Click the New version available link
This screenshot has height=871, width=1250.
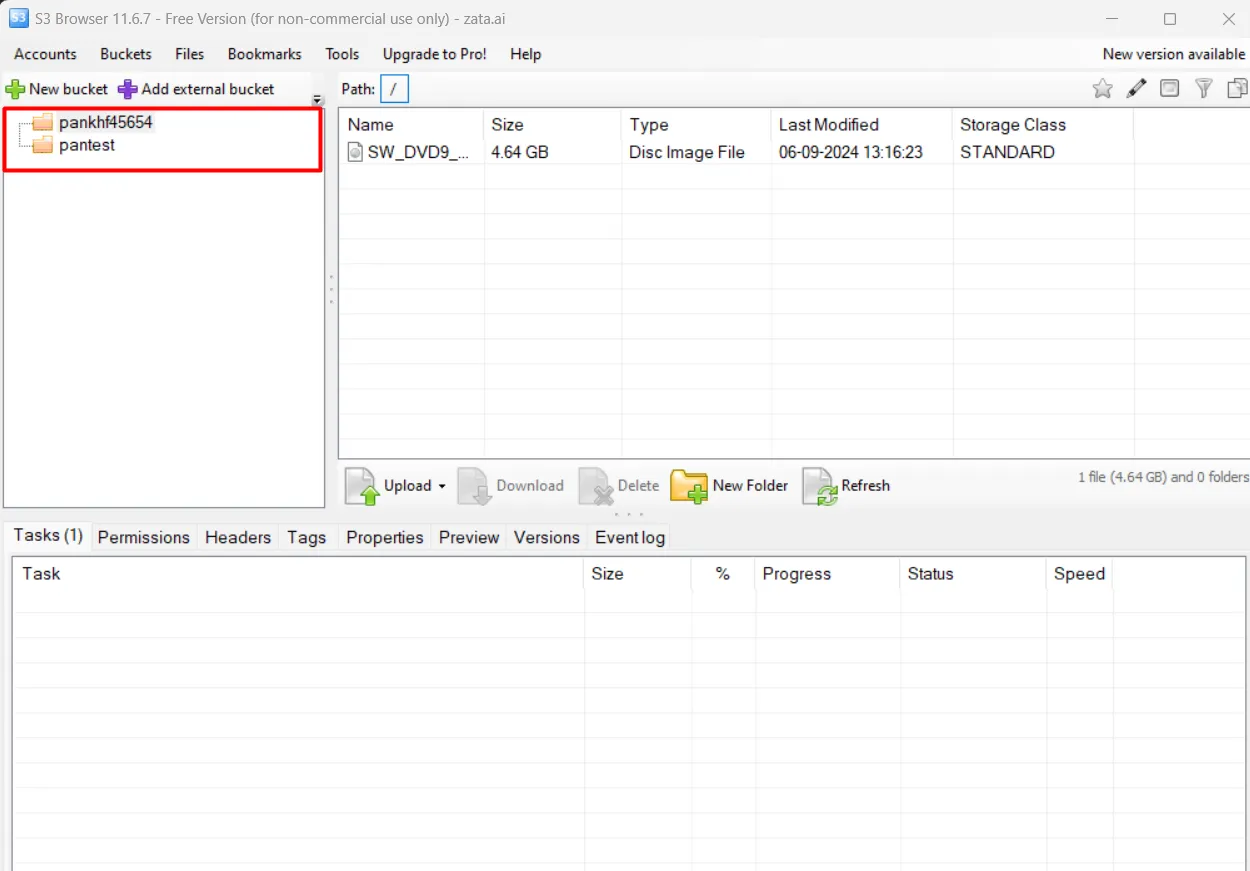pyautogui.click(x=1174, y=54)
